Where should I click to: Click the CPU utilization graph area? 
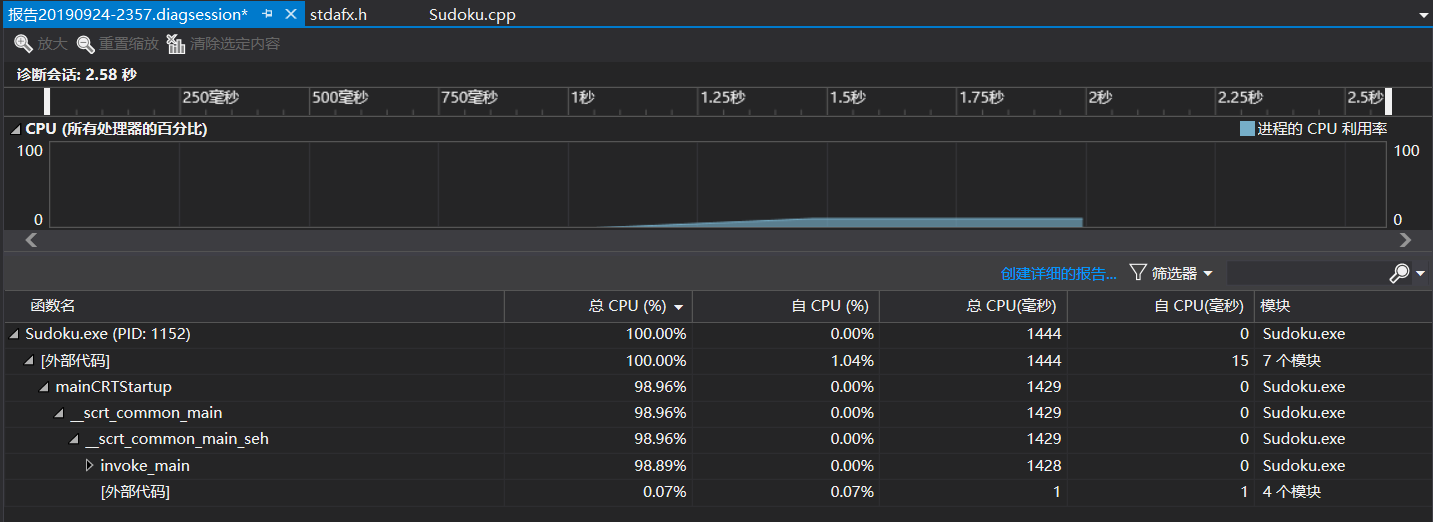717,184
